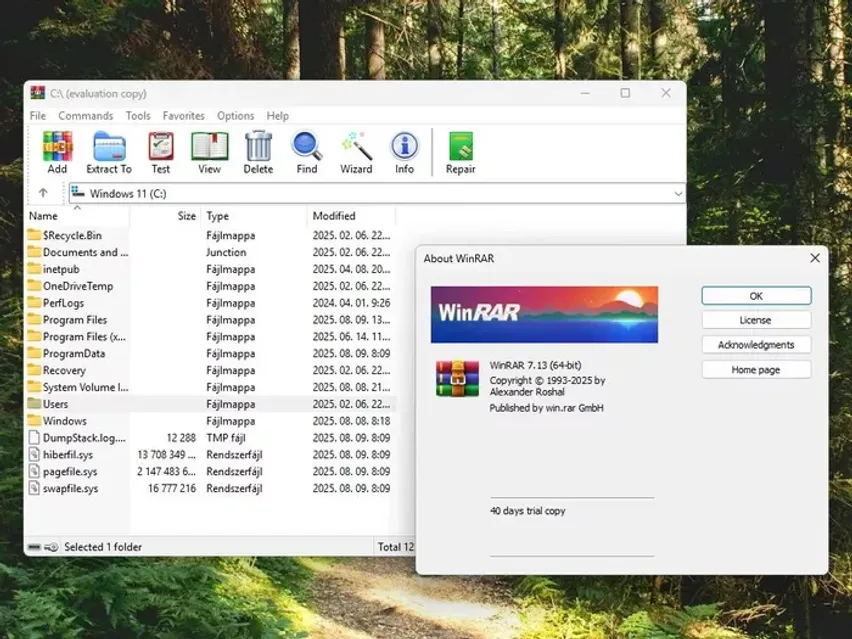Click the Acknowledgments button
Image resolution: width=852 pixels, height=639 pixels.
(756, 344)
